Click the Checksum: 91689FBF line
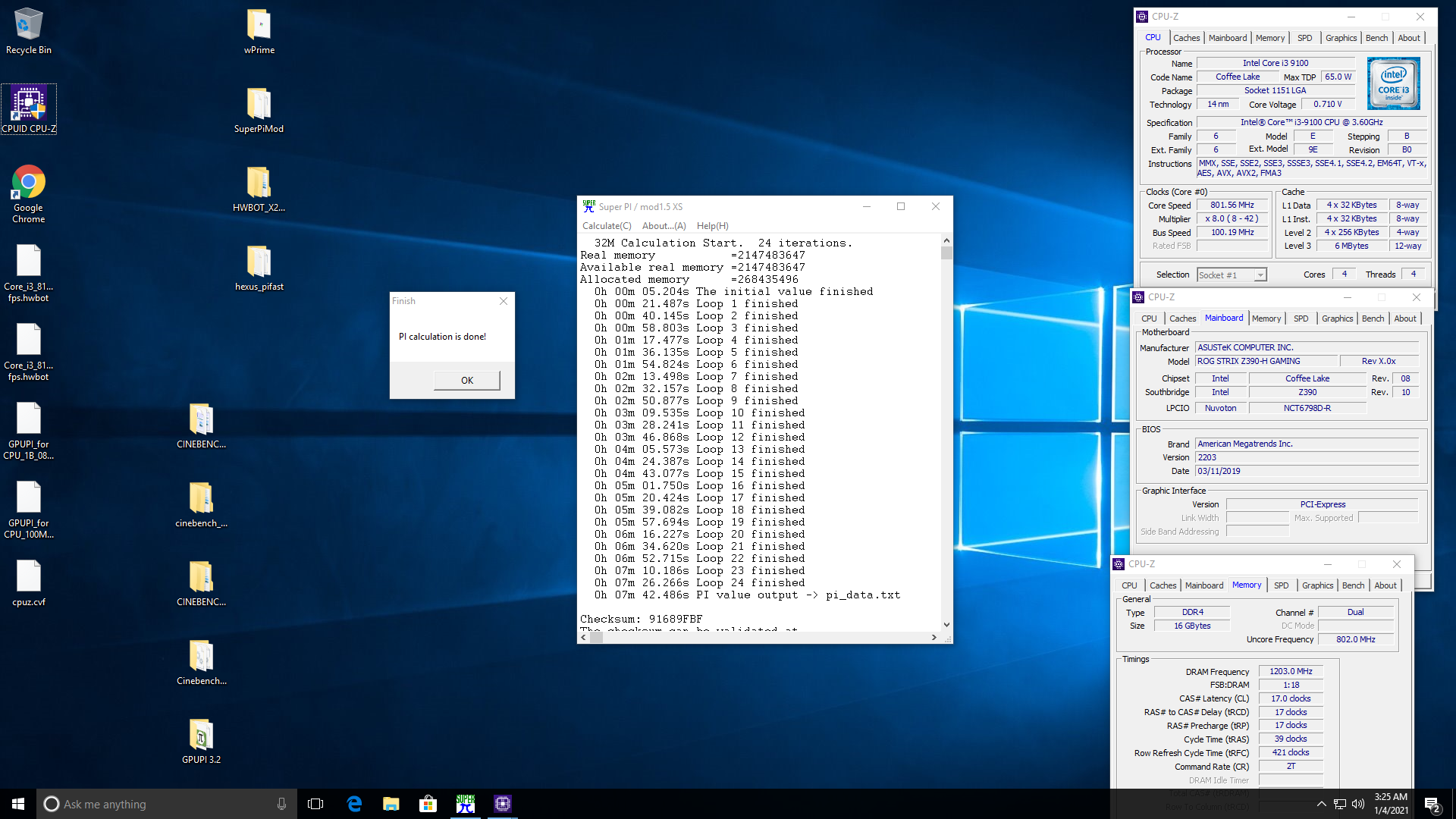This screenshot has width=1456, height=819. point(641,619)
